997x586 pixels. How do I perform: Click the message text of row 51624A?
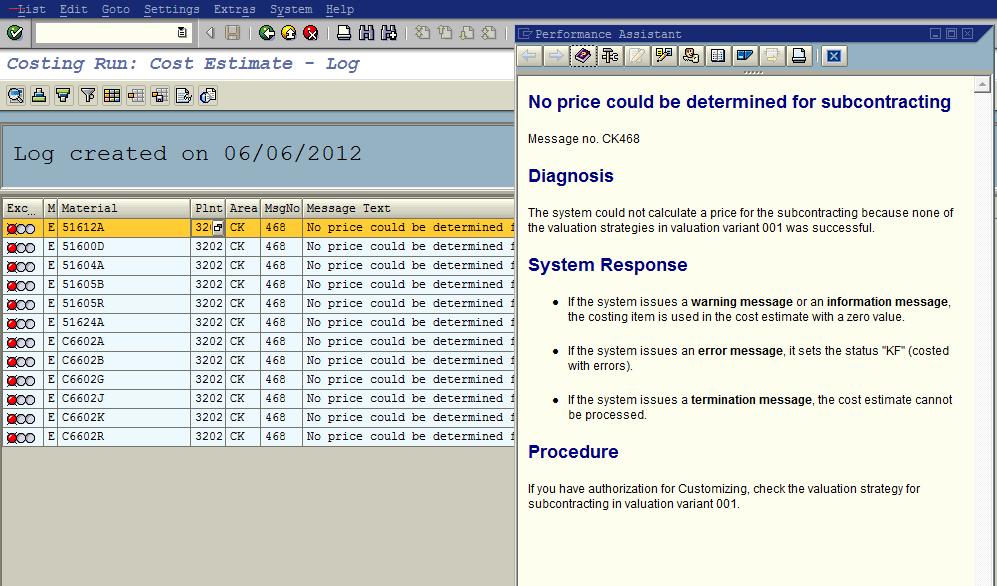coord(410,323)
